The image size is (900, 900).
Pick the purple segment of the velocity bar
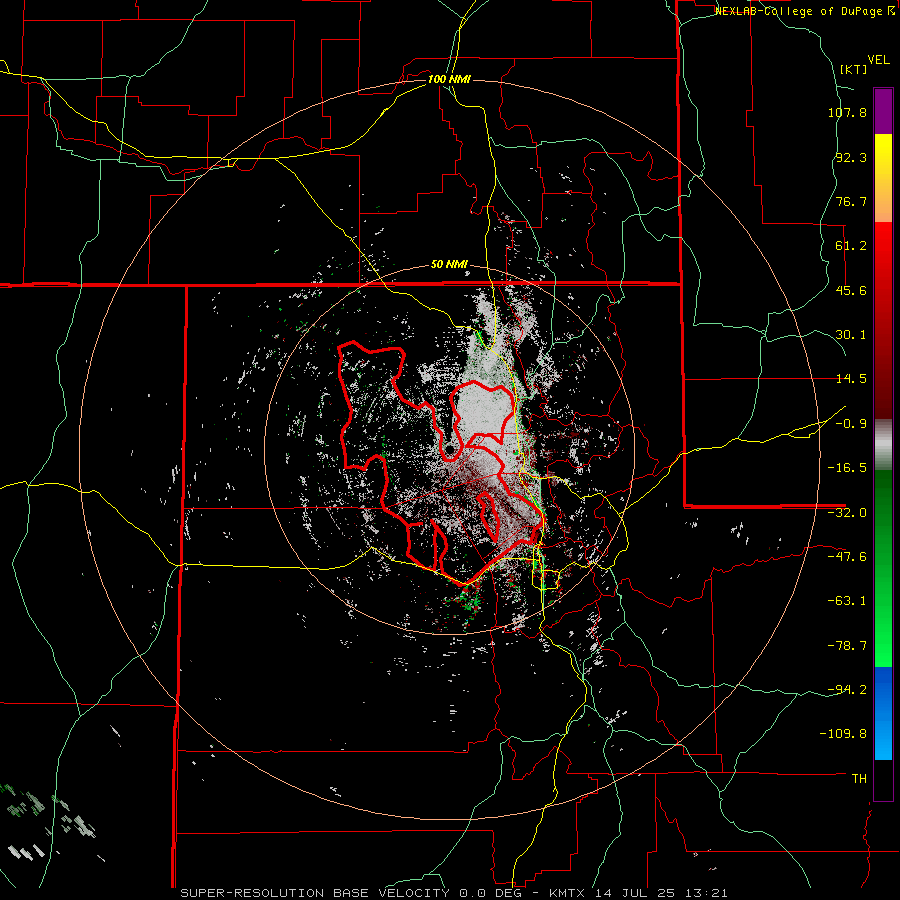point(883,111)
